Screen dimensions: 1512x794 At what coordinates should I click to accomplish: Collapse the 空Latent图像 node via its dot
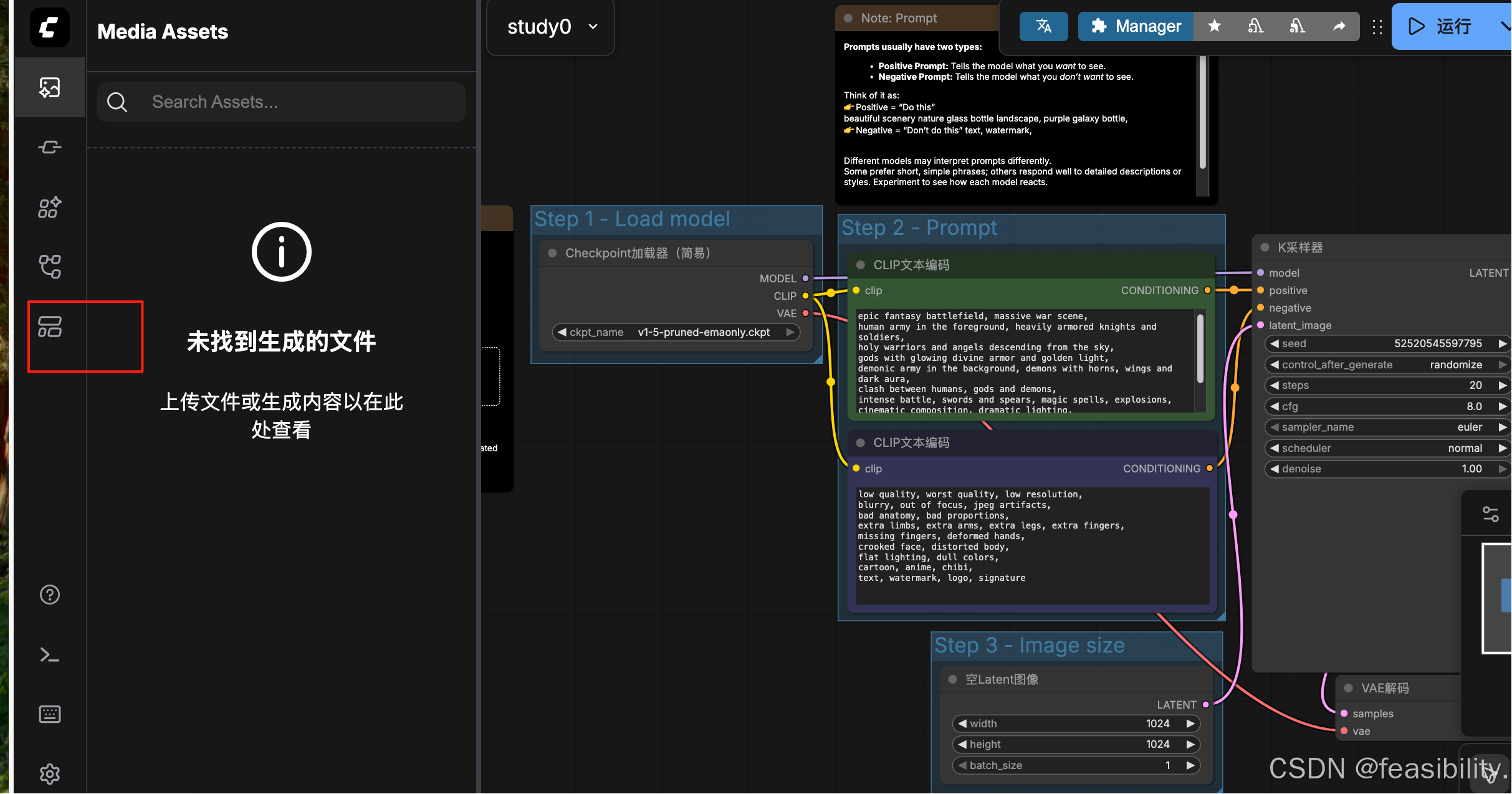pos(952,679)
